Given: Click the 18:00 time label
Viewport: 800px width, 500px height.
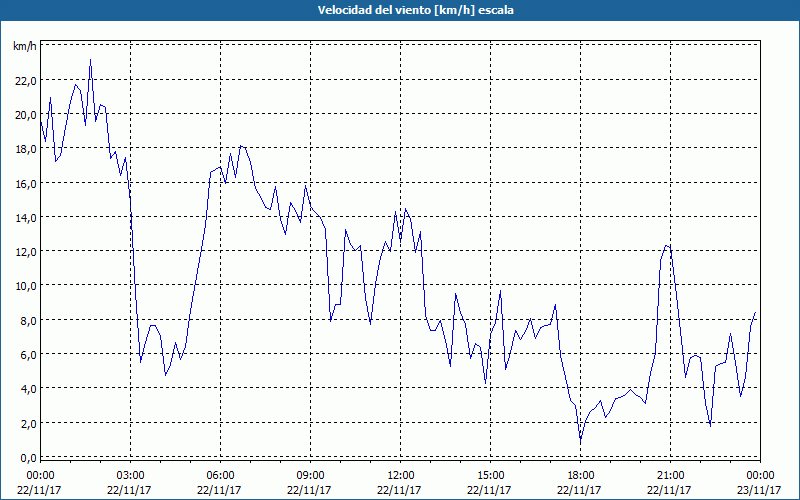Looking at the screenshot, I should pos(580,476).
